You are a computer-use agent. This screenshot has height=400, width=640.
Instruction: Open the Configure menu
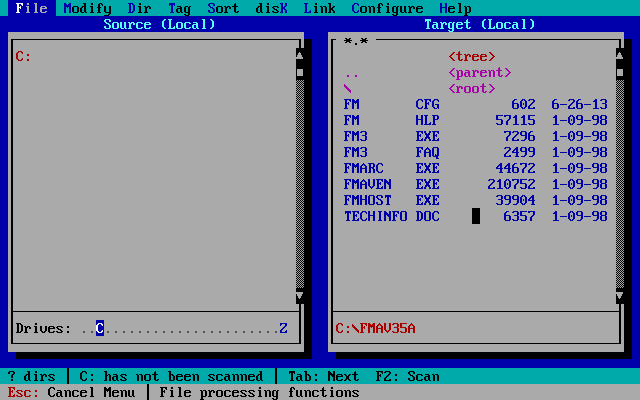387,8
